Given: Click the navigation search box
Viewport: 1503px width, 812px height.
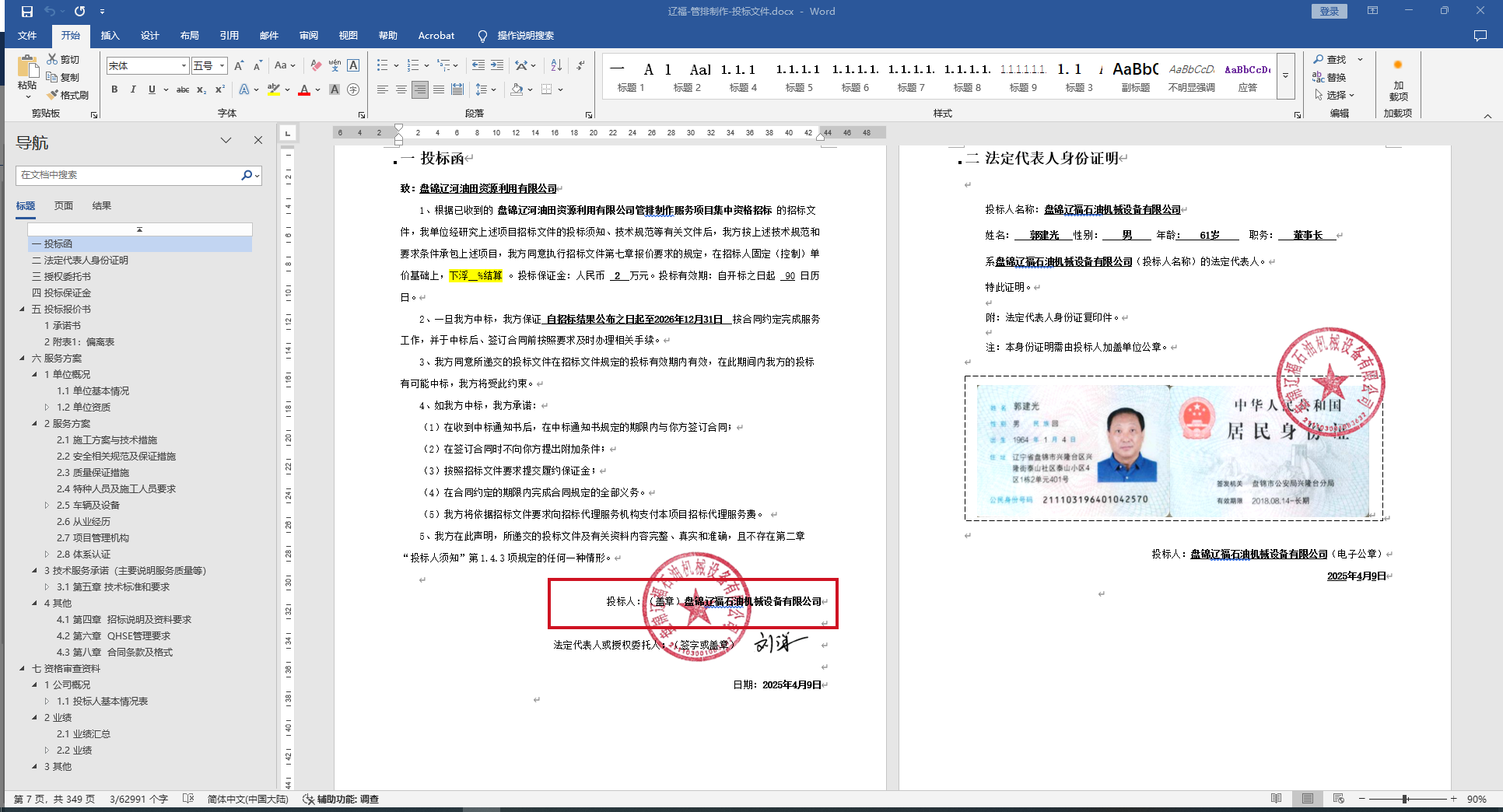Looking at the screenshot, I should tap(128, 175).
